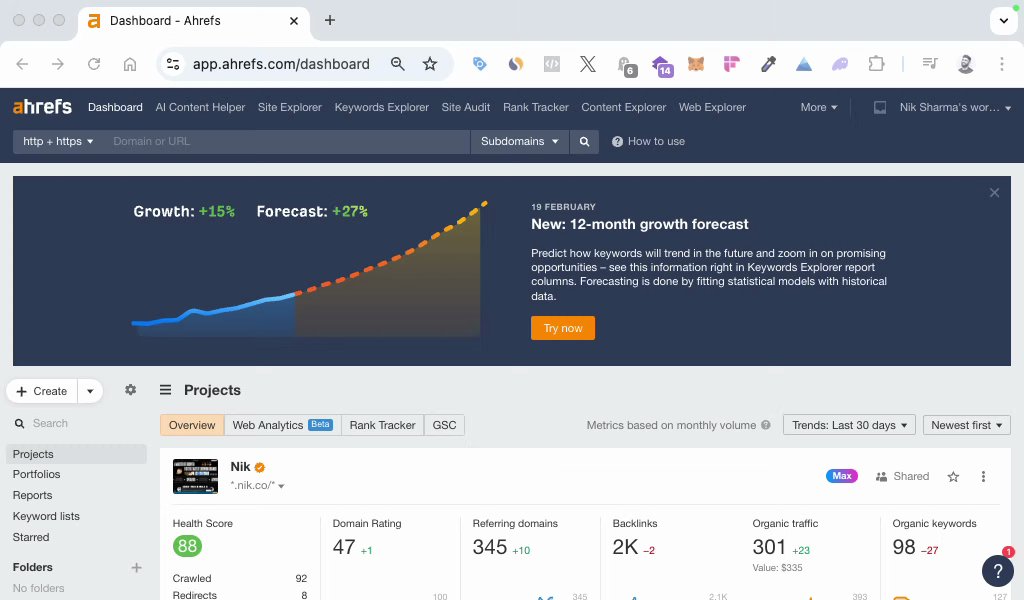
Task: Click the browser zoom magnifier in the address bar
Action: coord(397,64)
